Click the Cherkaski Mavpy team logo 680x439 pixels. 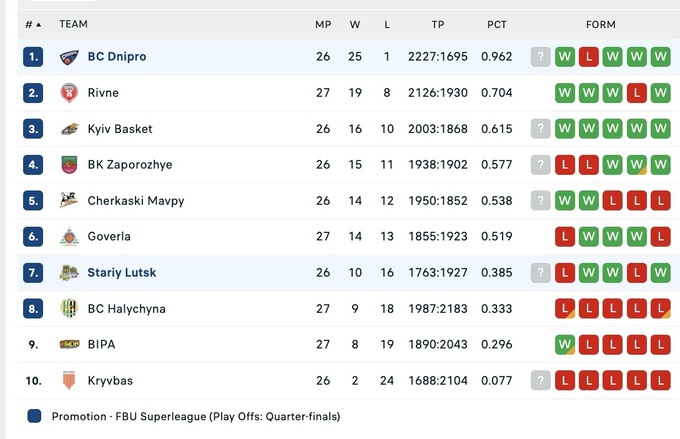point(69,201)
